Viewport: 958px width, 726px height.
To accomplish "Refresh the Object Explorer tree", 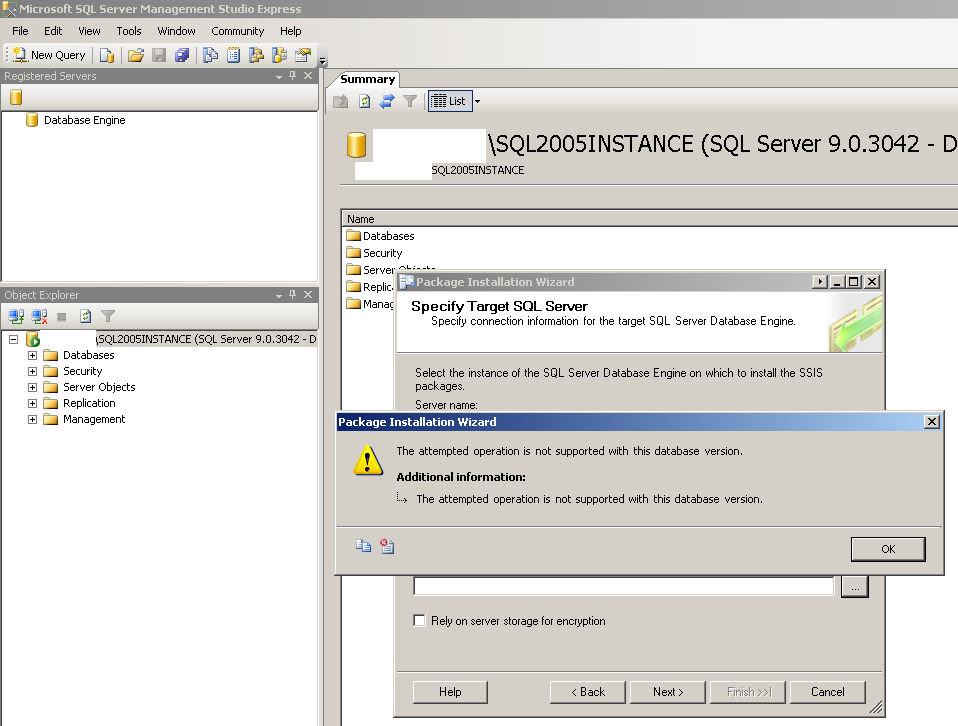I will pos(85,316).
